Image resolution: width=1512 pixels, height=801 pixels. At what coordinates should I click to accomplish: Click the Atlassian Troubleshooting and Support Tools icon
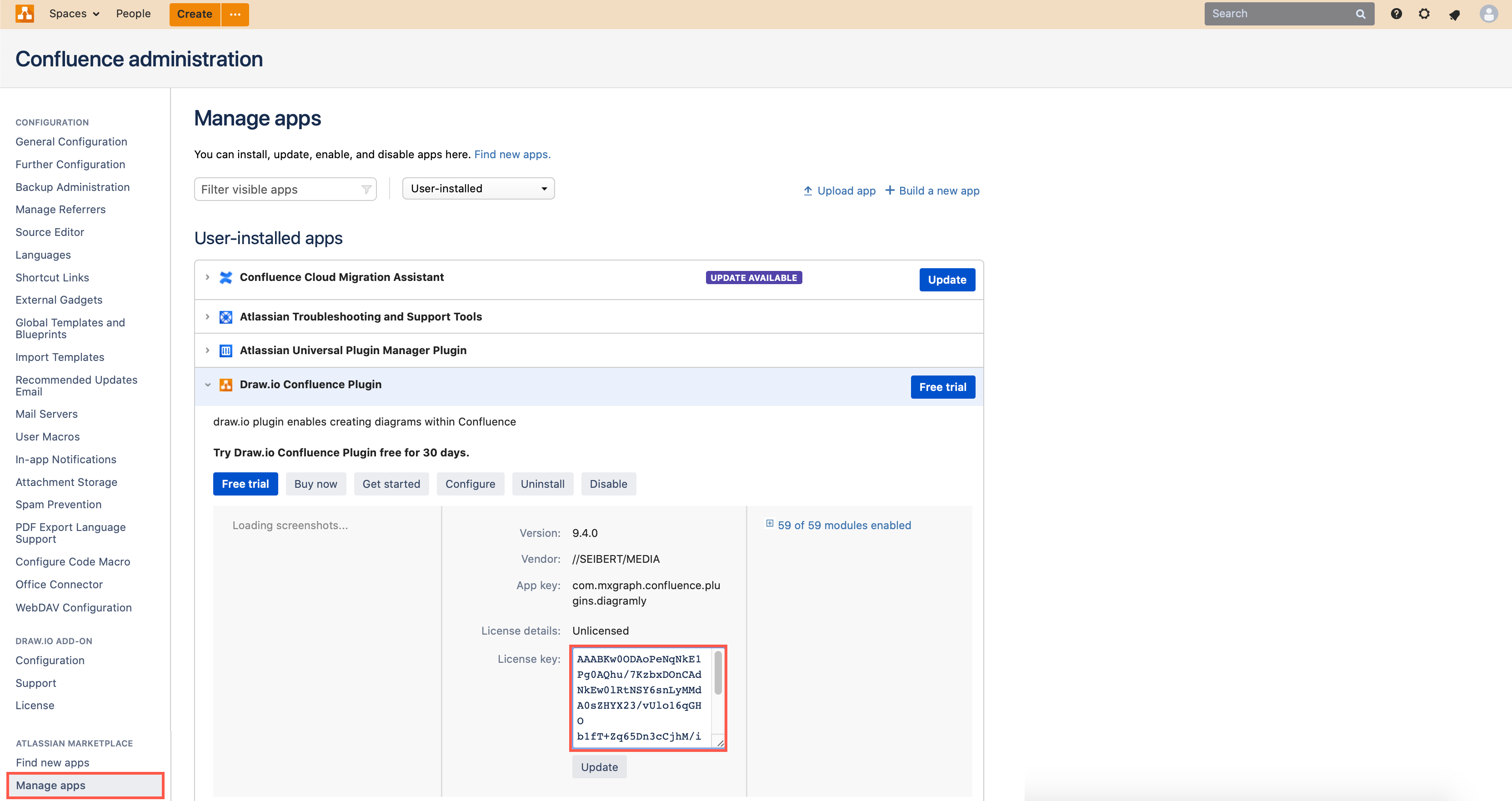click(226, 316)
